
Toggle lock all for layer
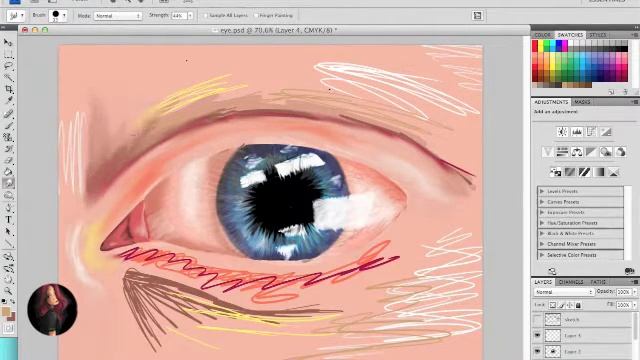coord(578,305)
